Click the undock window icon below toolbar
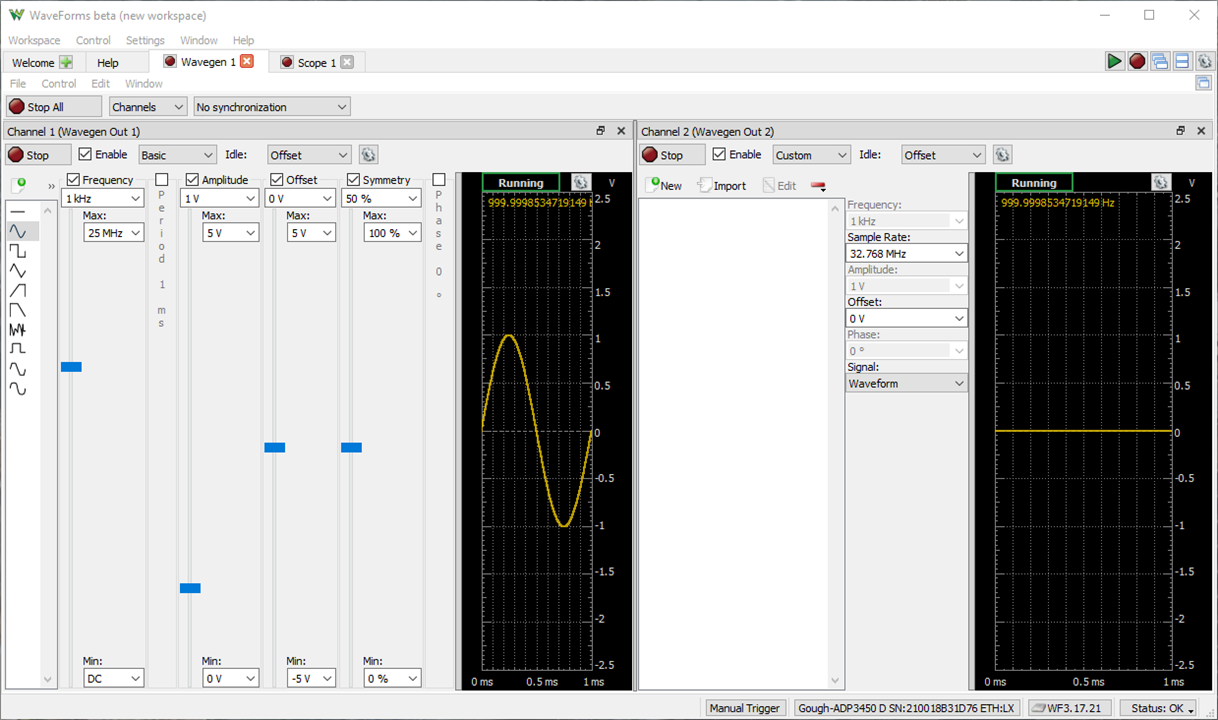 point(1204,83)
